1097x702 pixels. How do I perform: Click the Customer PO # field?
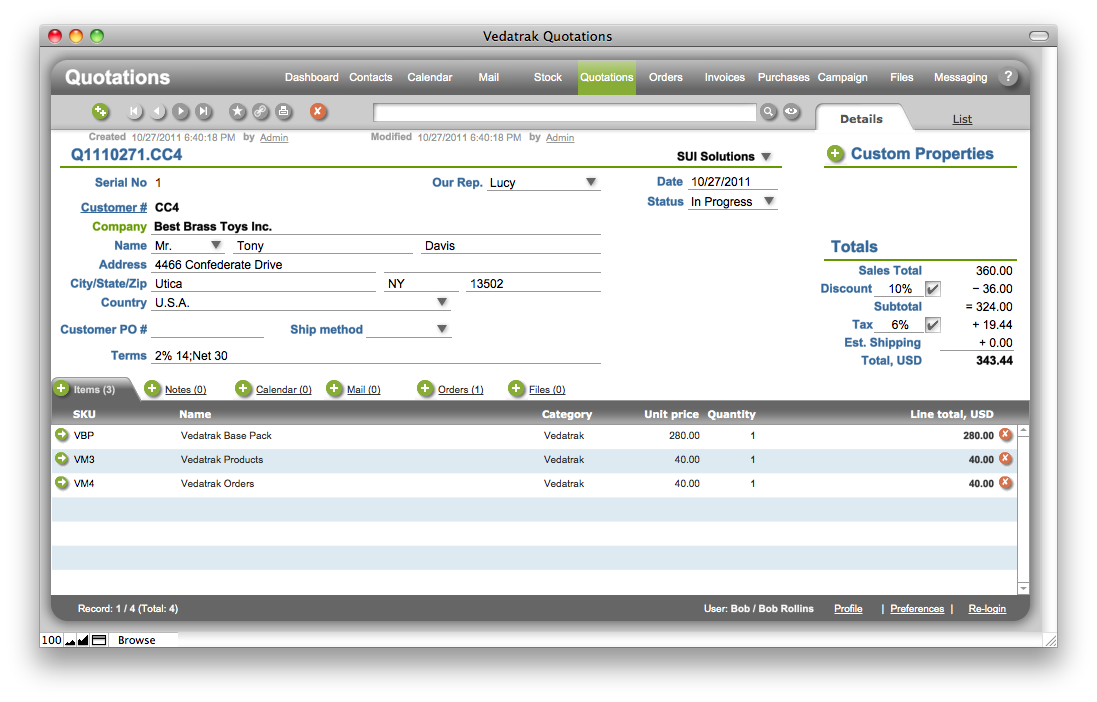tap(207, 330)
